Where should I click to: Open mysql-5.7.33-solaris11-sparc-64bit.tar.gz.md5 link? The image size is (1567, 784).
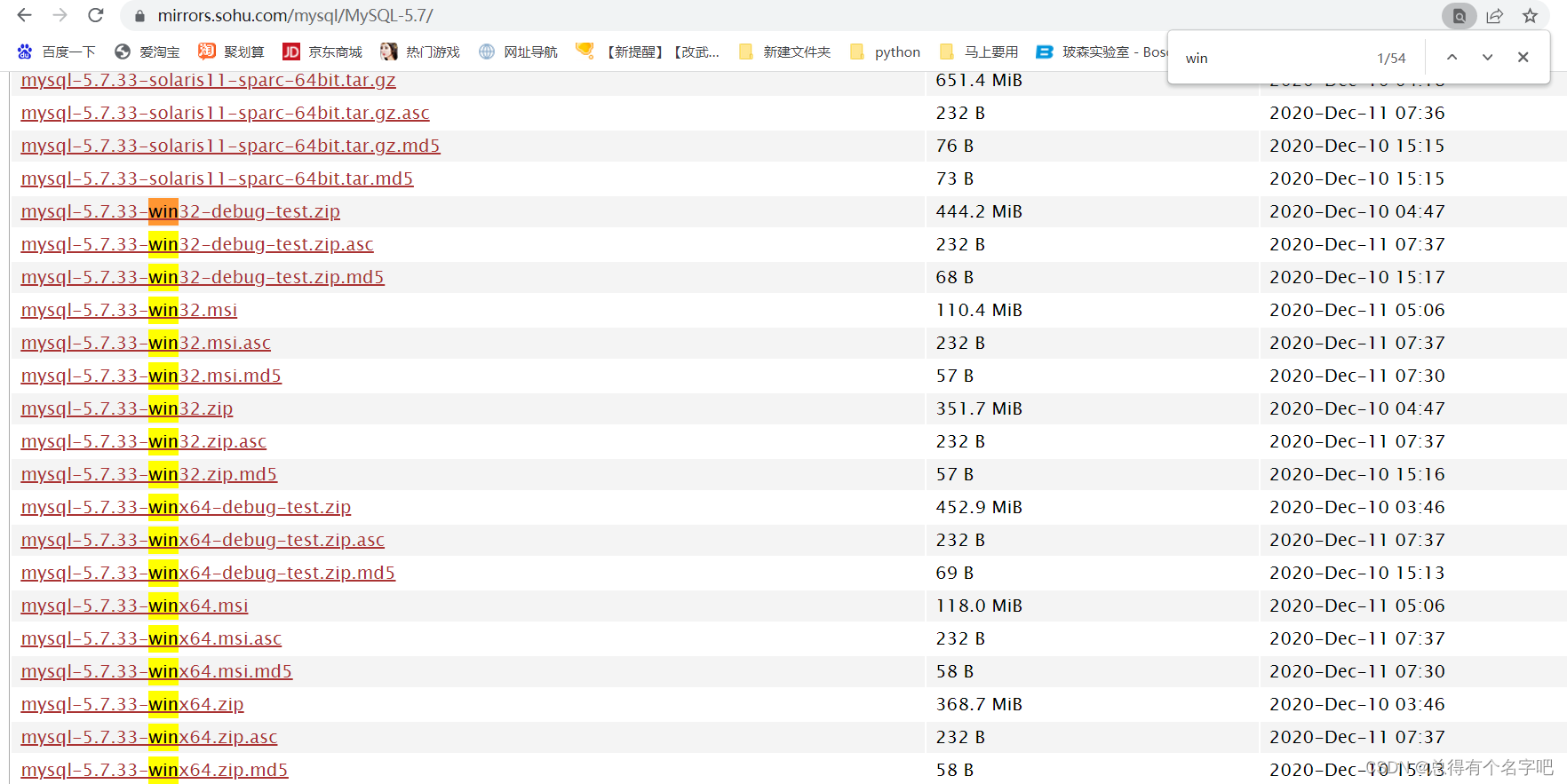[x=230, y=146]
